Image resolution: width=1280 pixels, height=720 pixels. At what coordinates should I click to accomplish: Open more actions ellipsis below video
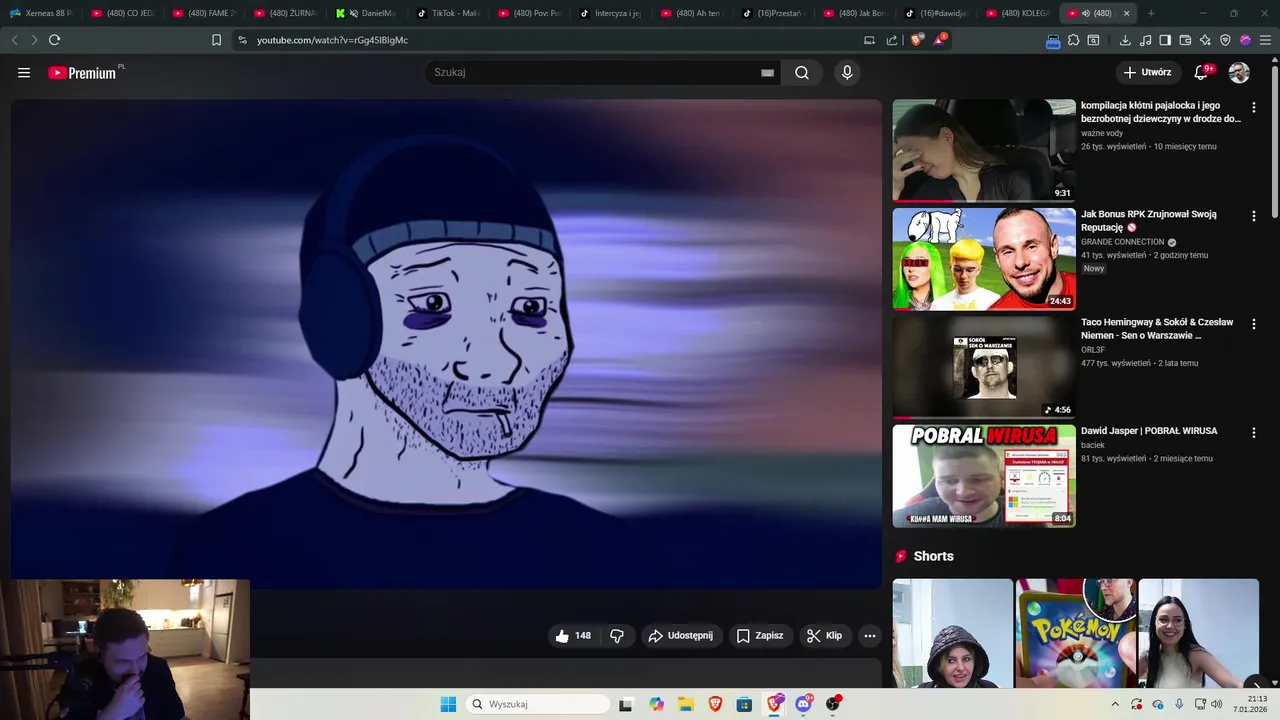[870, 636]
